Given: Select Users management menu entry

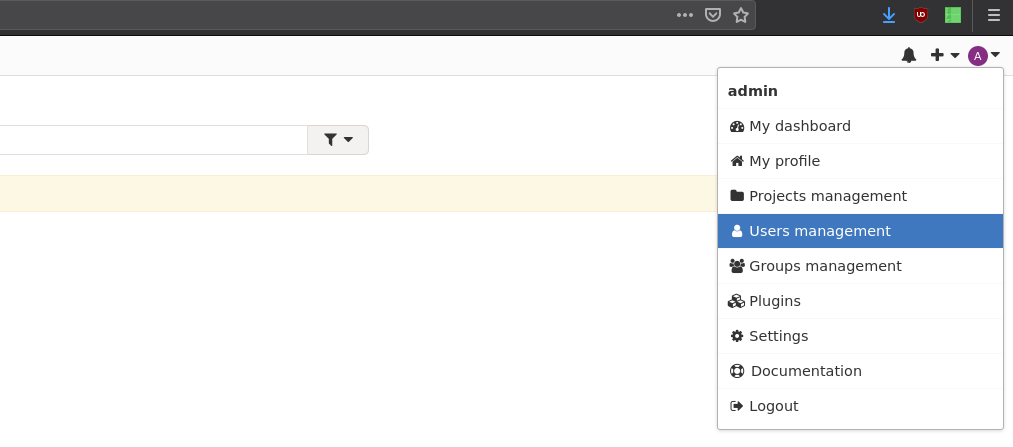Looking at the screenshot, I should pyautogui.click(x=860, y=231).
